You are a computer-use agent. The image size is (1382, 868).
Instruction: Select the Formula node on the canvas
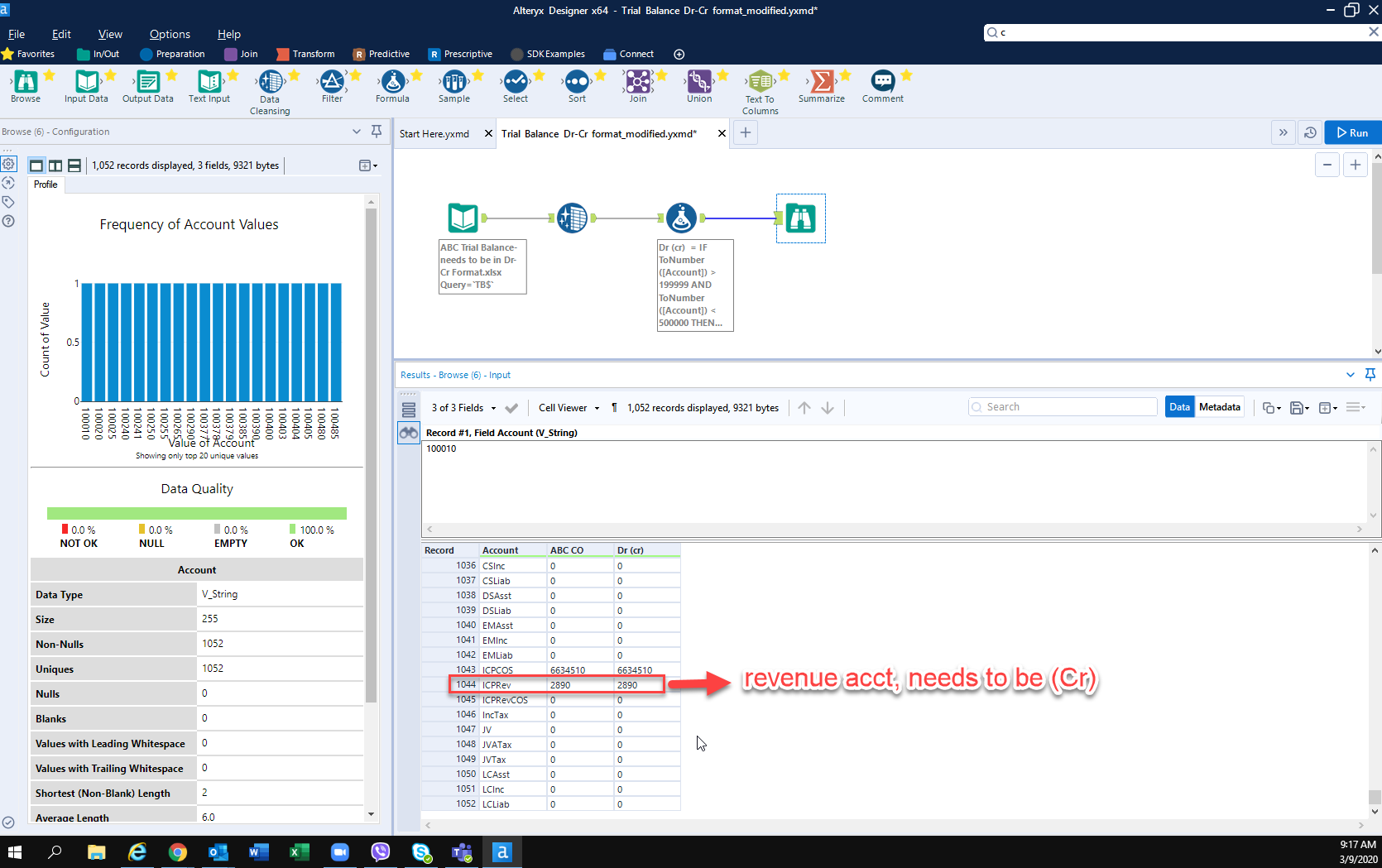[x=681, y=218]
